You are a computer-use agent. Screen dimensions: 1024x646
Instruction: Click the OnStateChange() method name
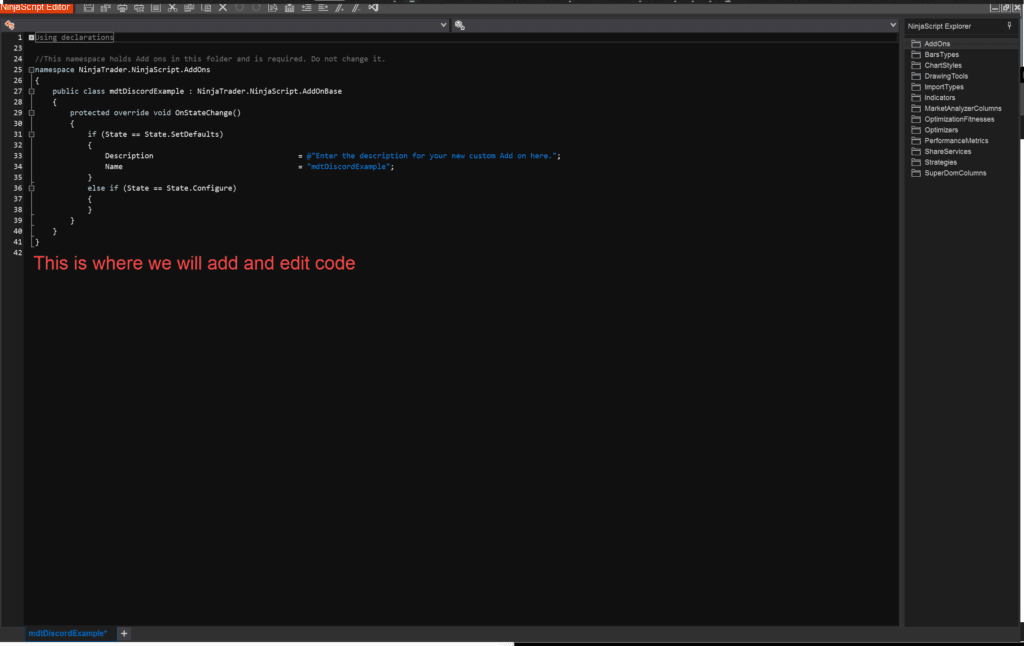208,113
